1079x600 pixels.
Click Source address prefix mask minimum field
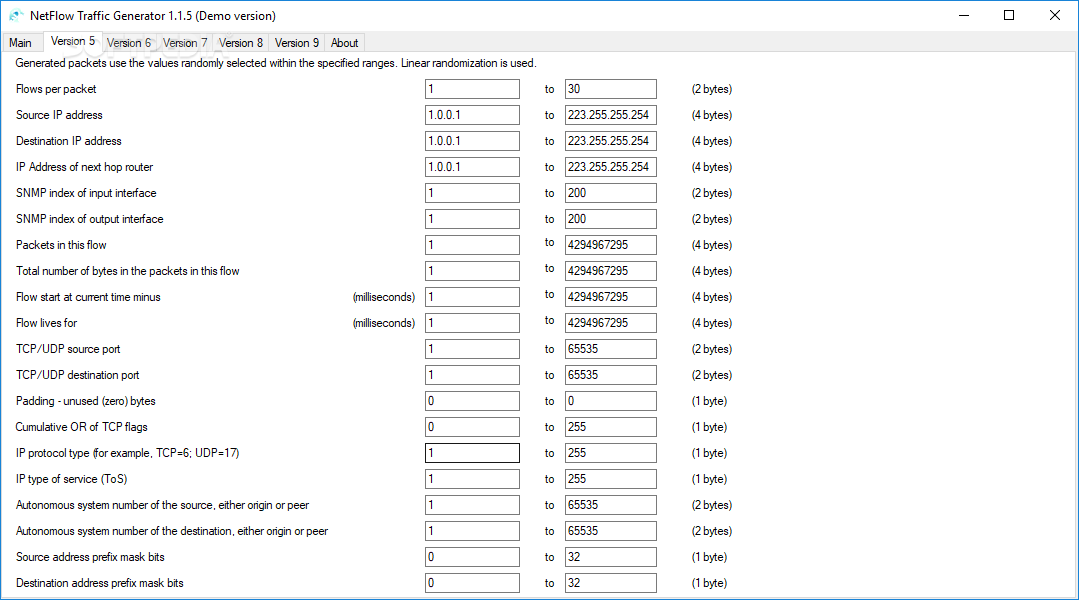472,557
